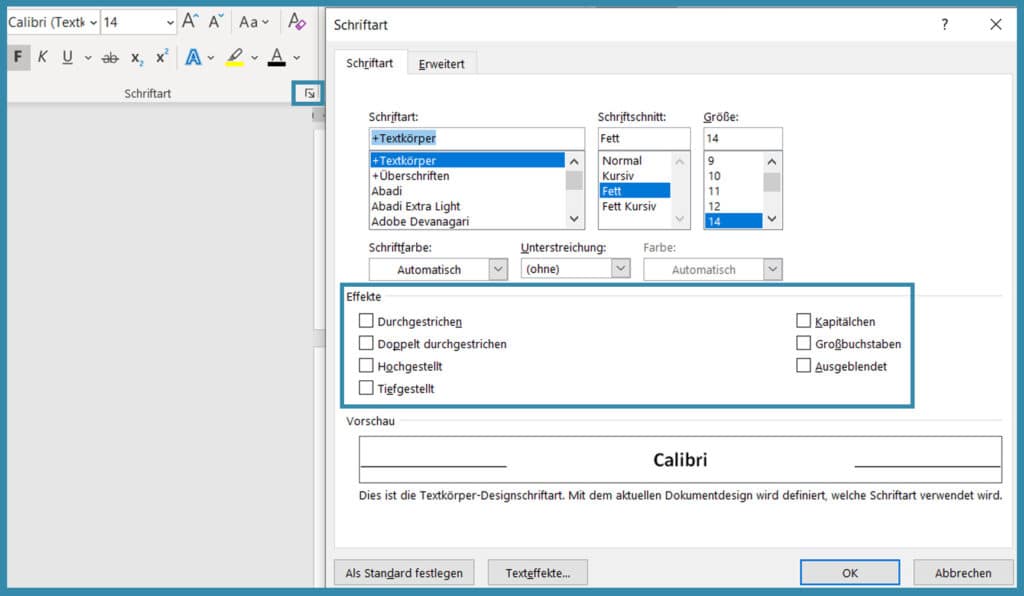Expand the Unterstreichung dropdown
The width and height of the screenshot is (1024, 596).
click(620, 268)
